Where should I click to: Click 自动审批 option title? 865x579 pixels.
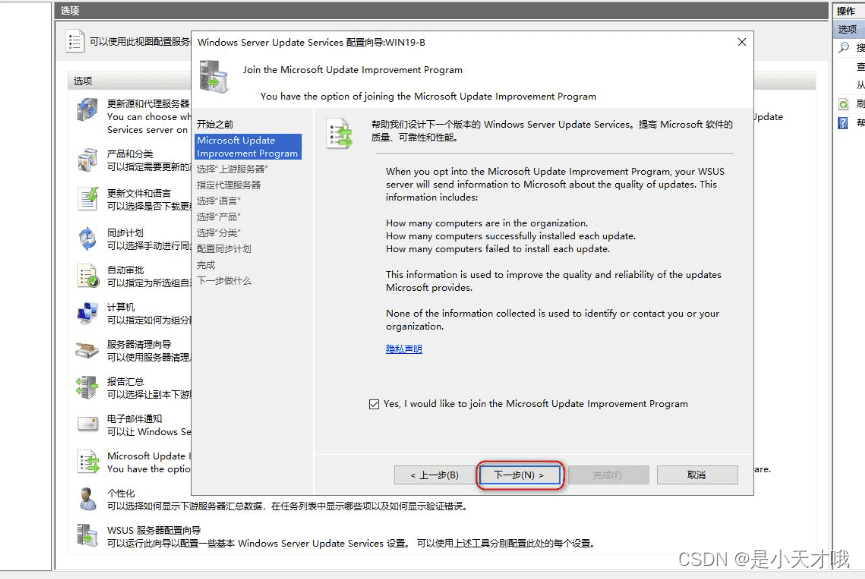coord(125,270)
